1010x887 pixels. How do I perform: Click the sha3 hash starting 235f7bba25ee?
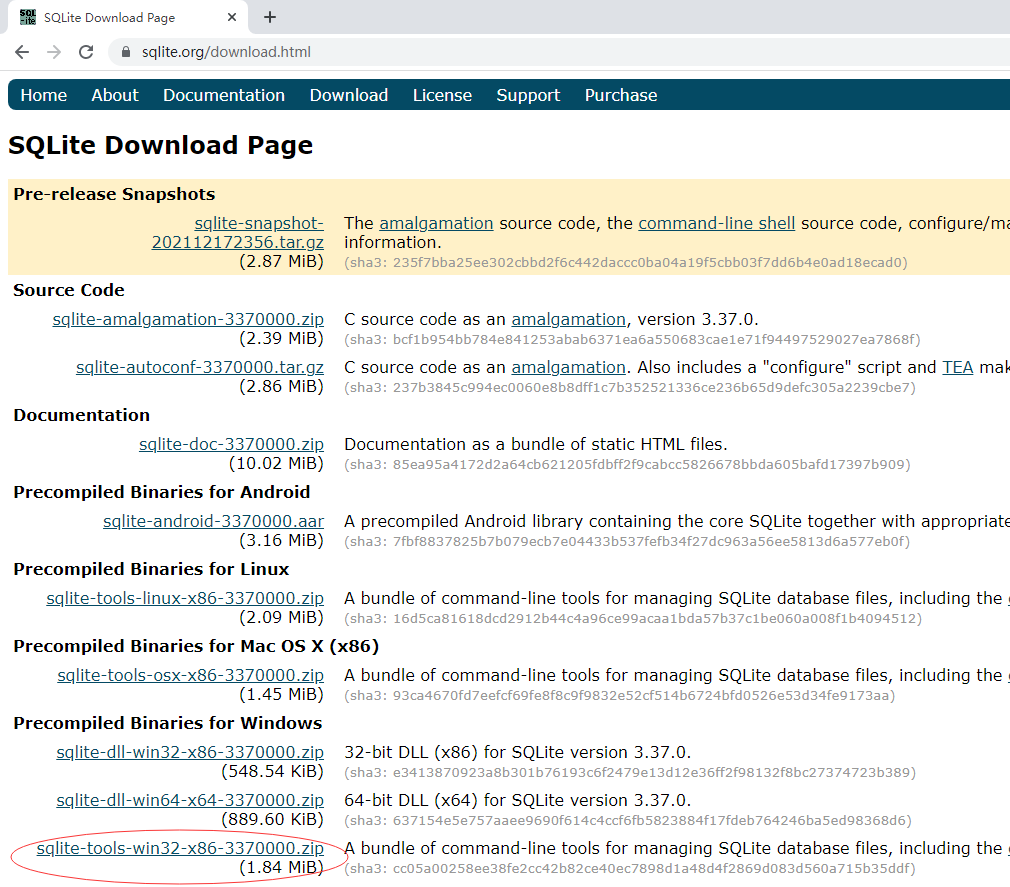625,263
